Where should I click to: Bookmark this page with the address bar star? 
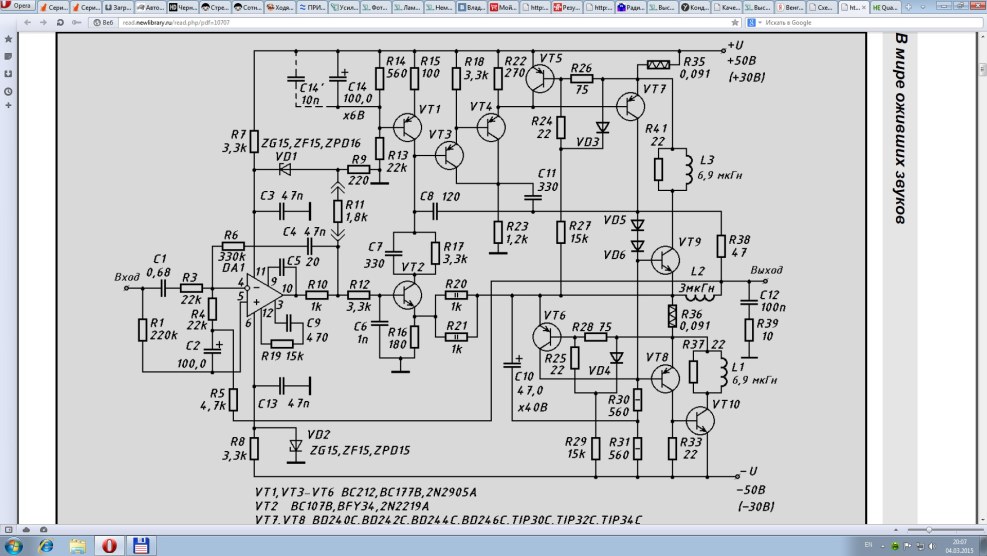point(736,21)
